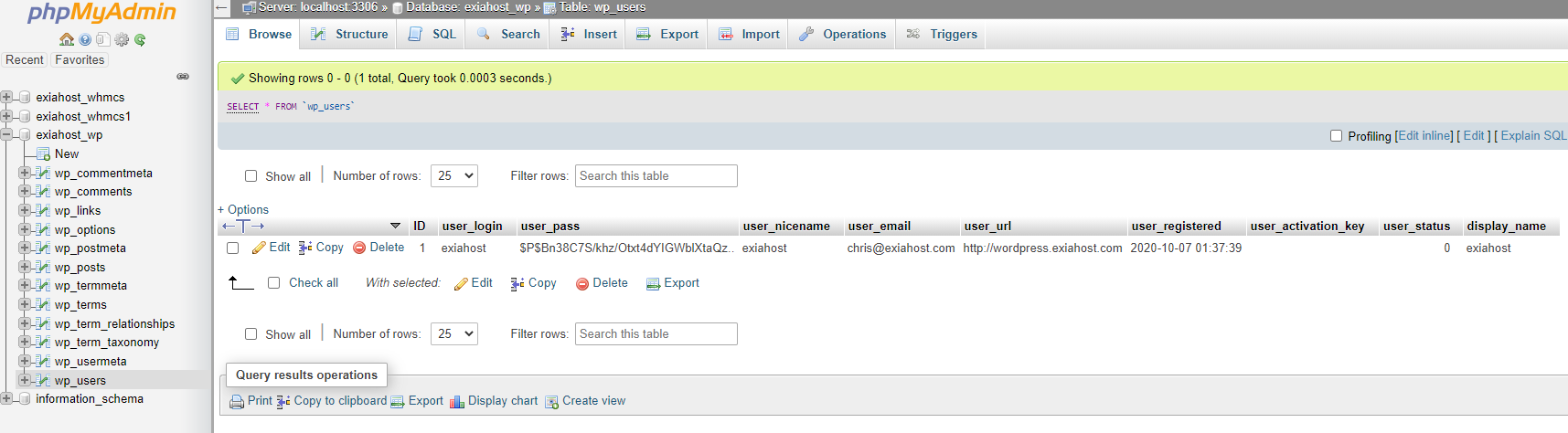This screenshot has height=433, width=1568.
Task: Switch to the Operations tab
Action: click(x=843, y=34)
